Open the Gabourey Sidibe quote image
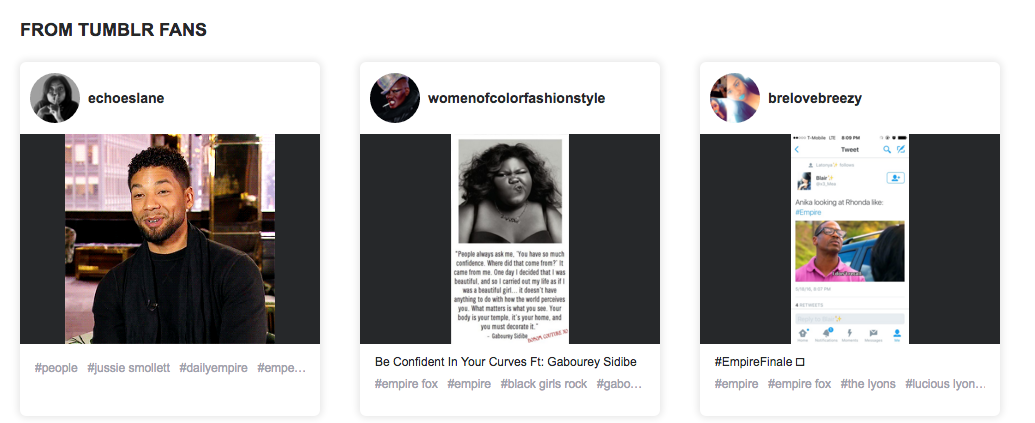The image size is (1035, 423). tap(510, 239)
